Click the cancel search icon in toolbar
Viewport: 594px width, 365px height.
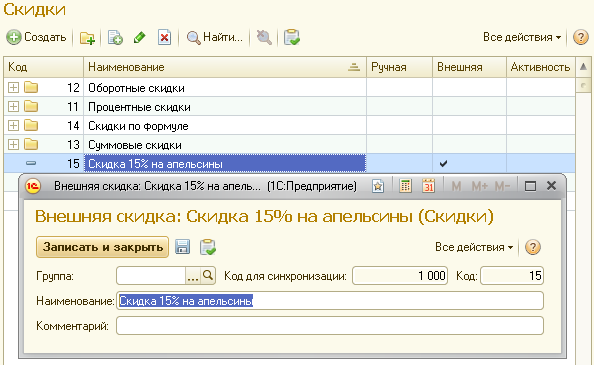point(264,37)
